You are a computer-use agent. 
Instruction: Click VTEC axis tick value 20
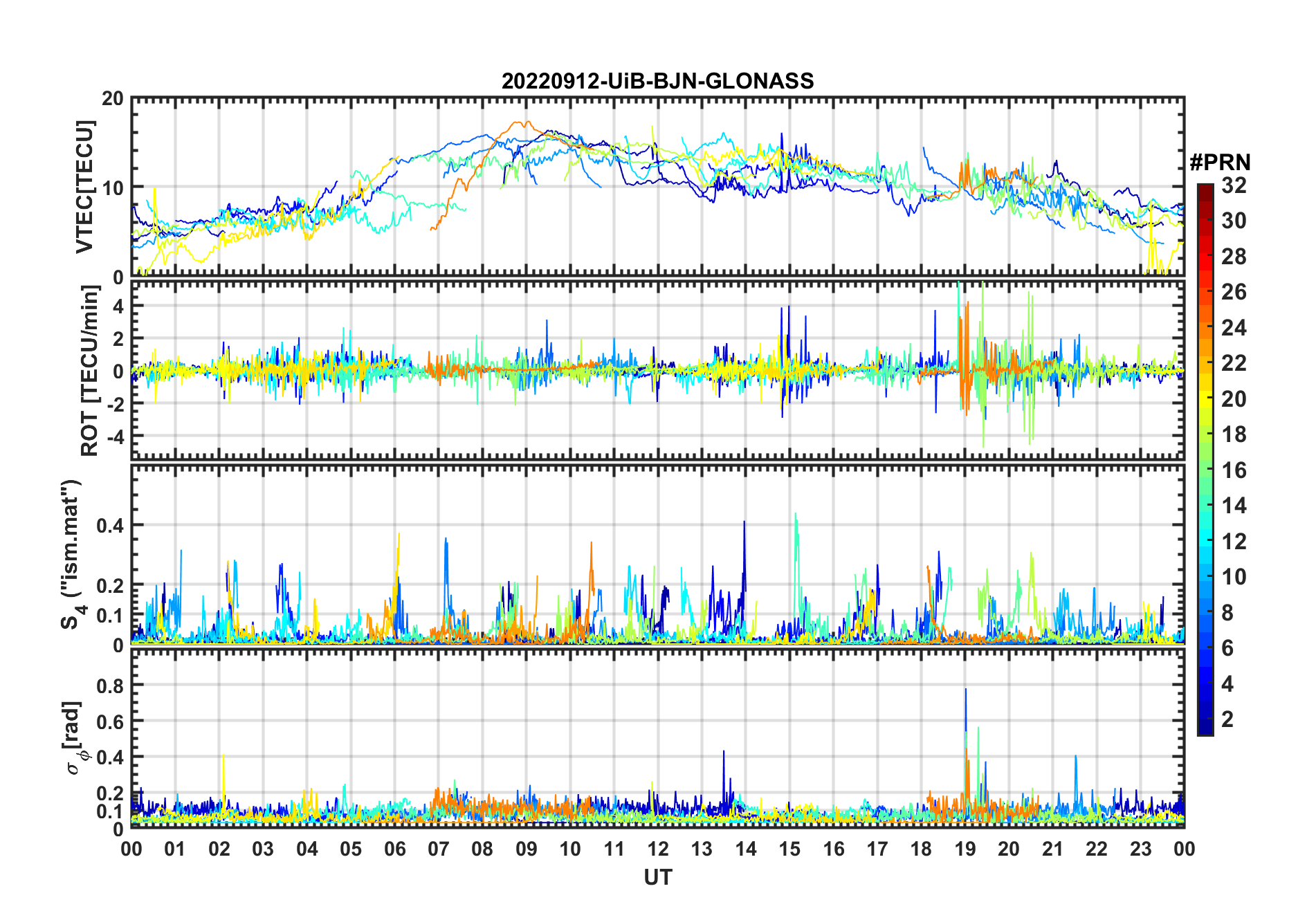pos(113,98)
